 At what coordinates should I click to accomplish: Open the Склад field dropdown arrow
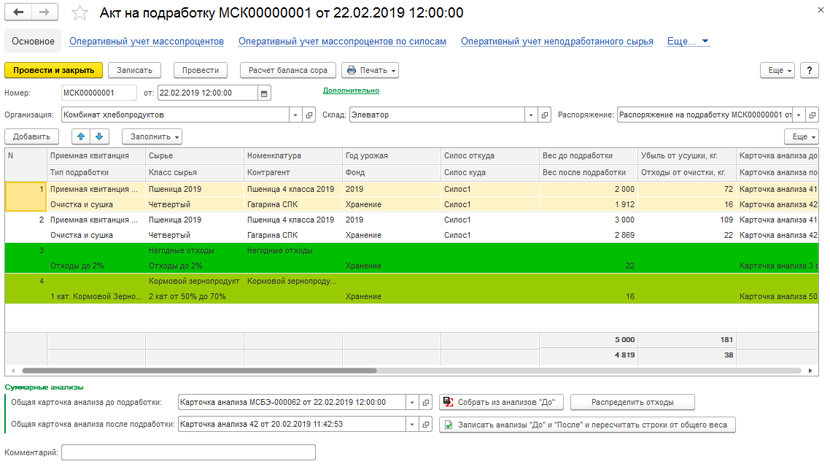click(x=531, y=115)
